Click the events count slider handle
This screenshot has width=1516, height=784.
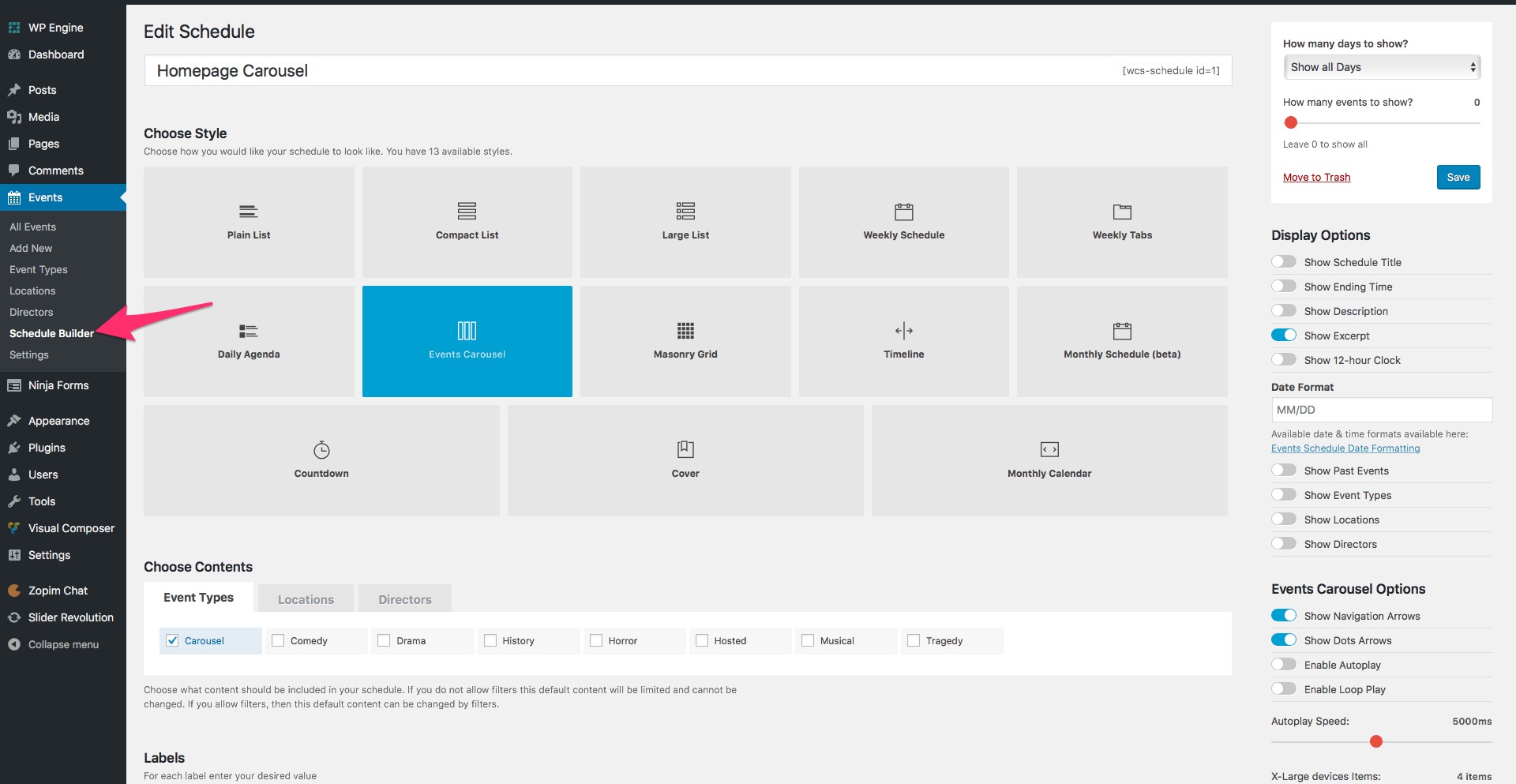[x=1291, y=122]
